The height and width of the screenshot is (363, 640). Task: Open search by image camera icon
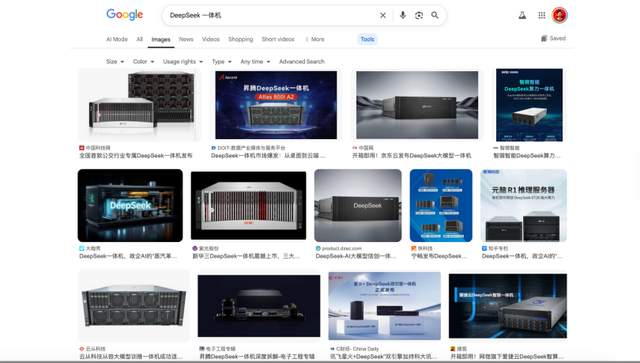coord(419,16)
